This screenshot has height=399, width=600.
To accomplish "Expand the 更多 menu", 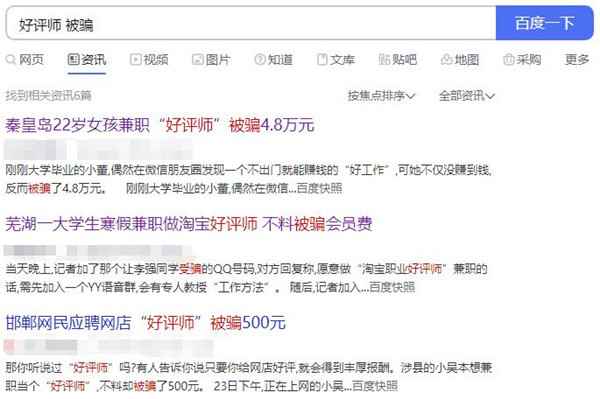I will pos(577,60).
